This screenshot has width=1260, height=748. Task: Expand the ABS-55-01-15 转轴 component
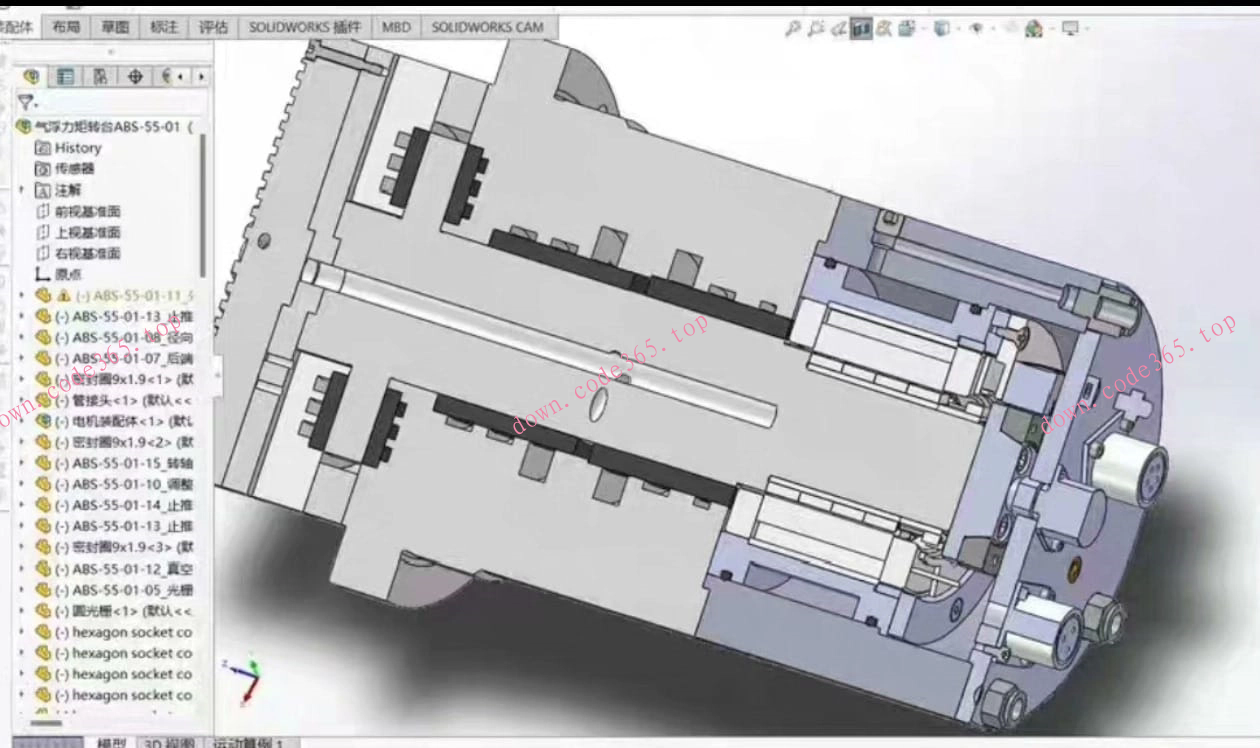[22, 463]
